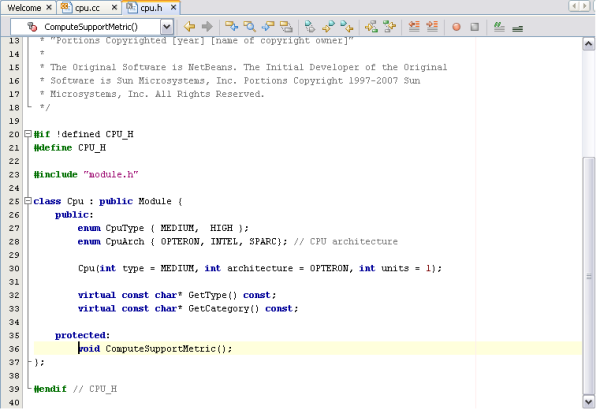
Task: Click the Shift Line Left icon
Action: tap(414, 26)
